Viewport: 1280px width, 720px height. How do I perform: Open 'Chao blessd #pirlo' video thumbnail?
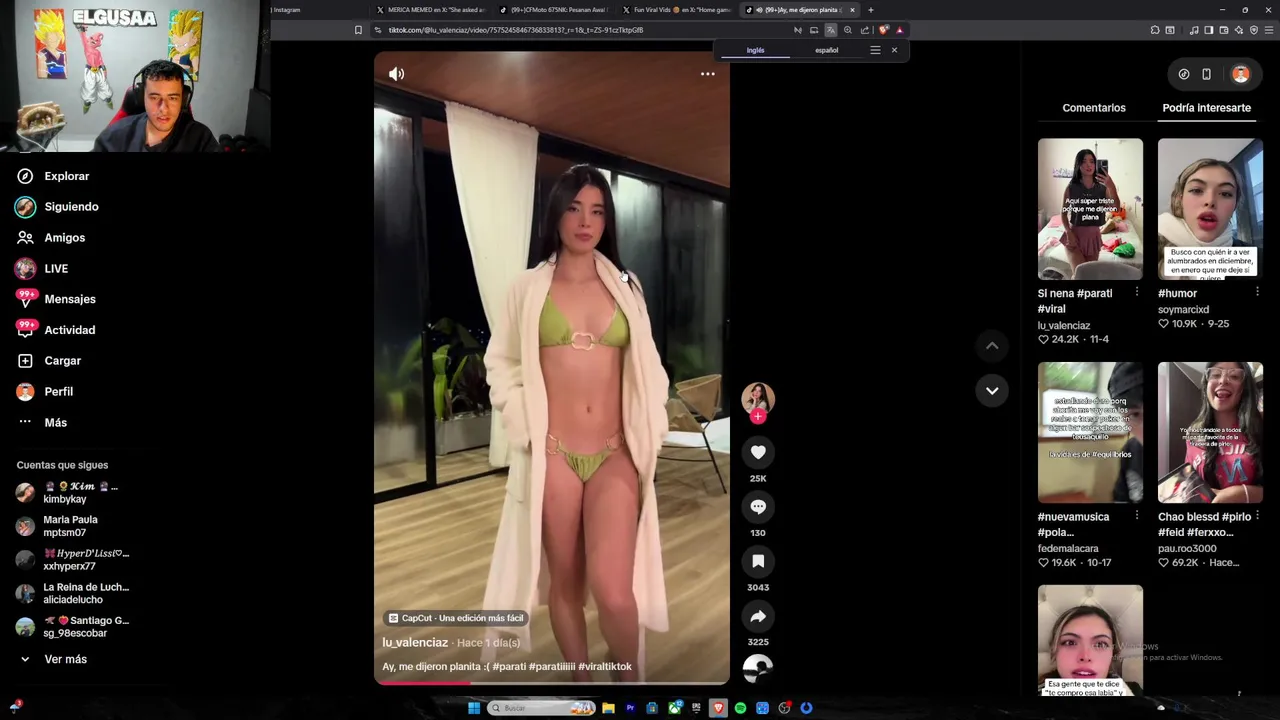point(1210,432)
